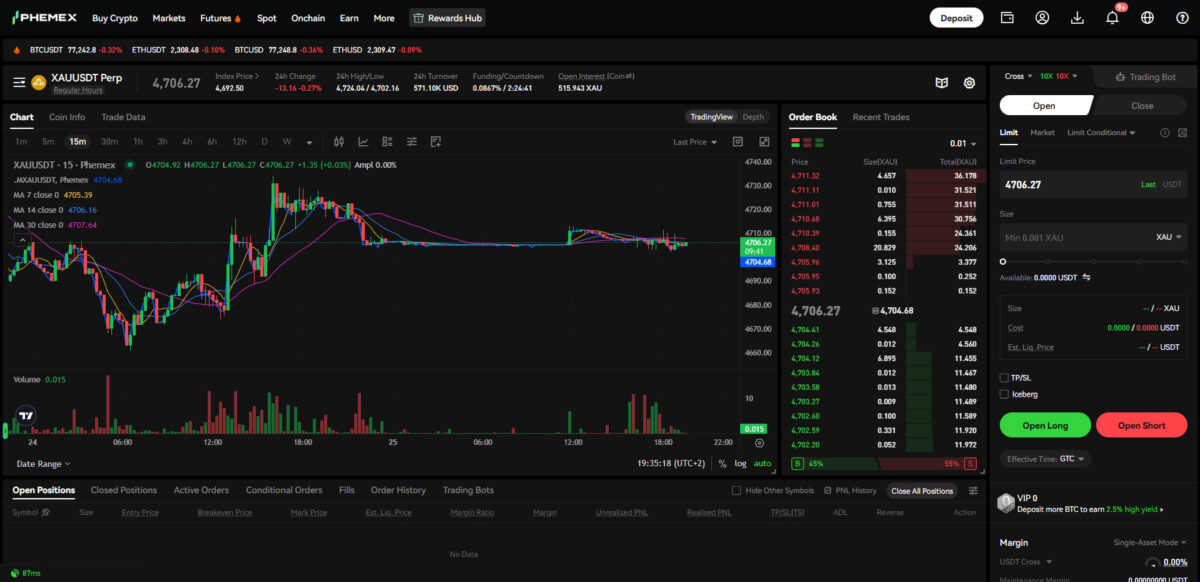Click the Open Short button

1141,425
